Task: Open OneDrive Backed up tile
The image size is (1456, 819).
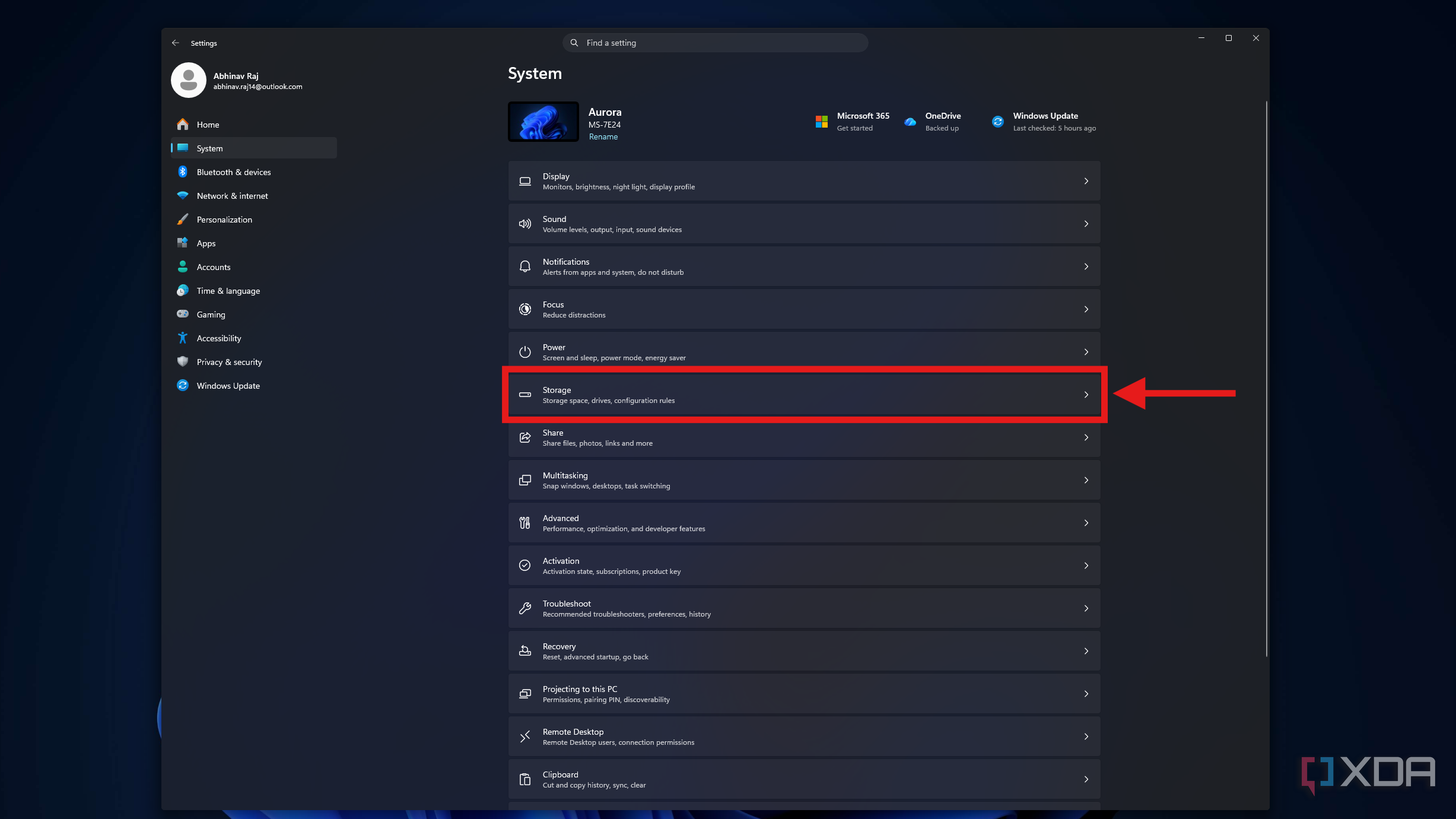Action: (932, 122)
